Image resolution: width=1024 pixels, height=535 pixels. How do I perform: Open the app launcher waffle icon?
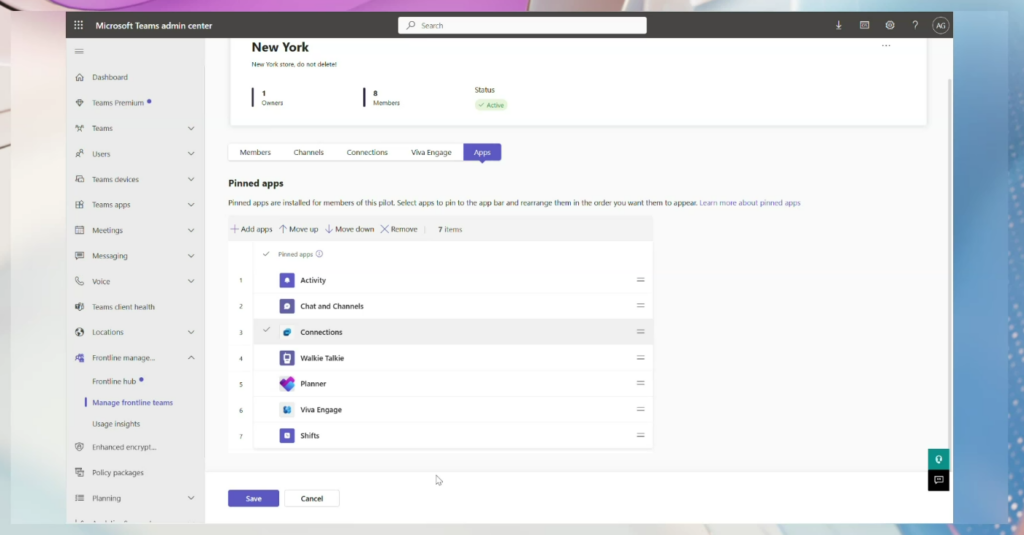(x=78, y=25)
